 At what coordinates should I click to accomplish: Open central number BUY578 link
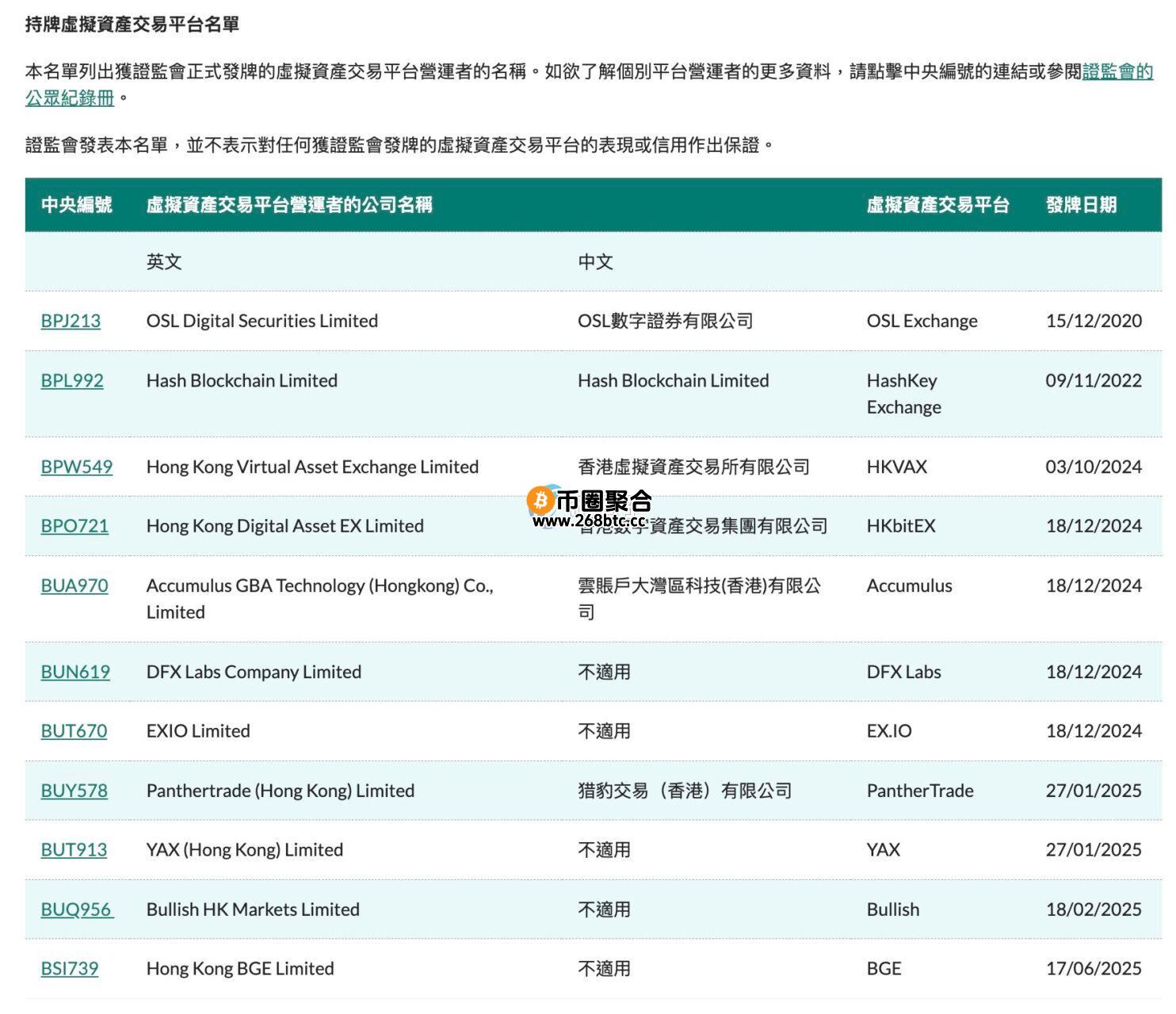coord(74,791)
